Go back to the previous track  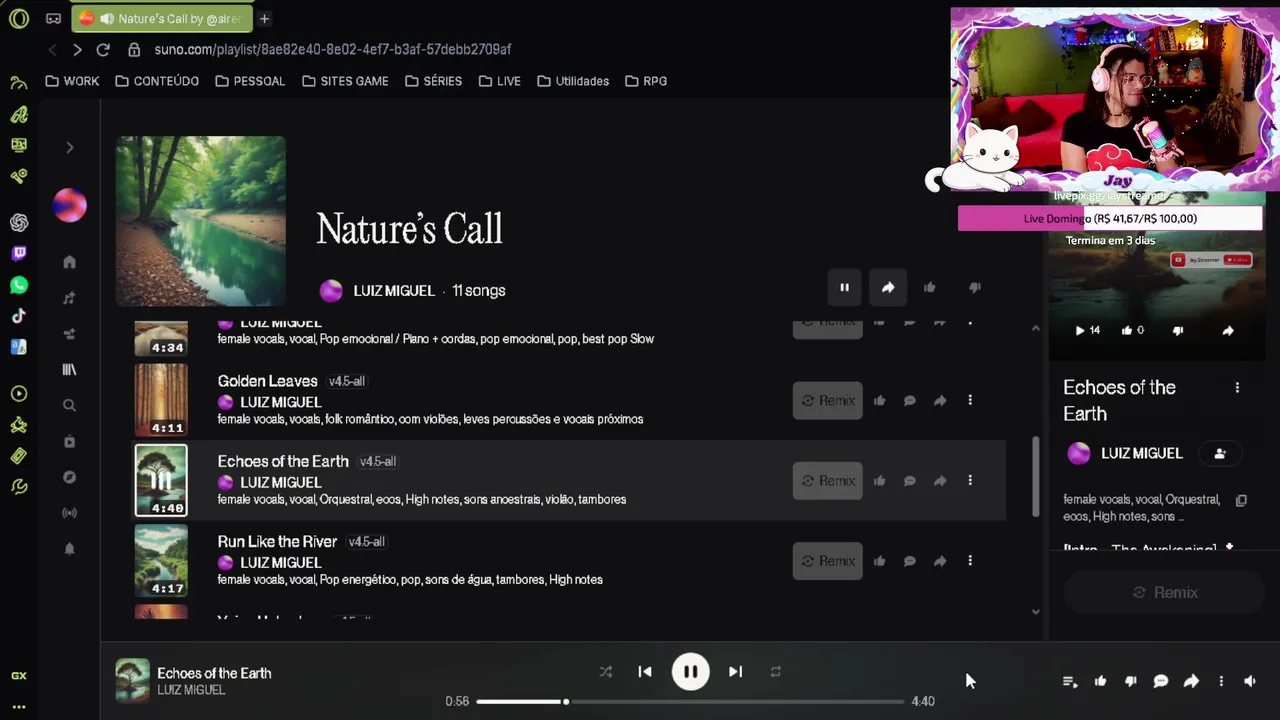pos(645,672)
